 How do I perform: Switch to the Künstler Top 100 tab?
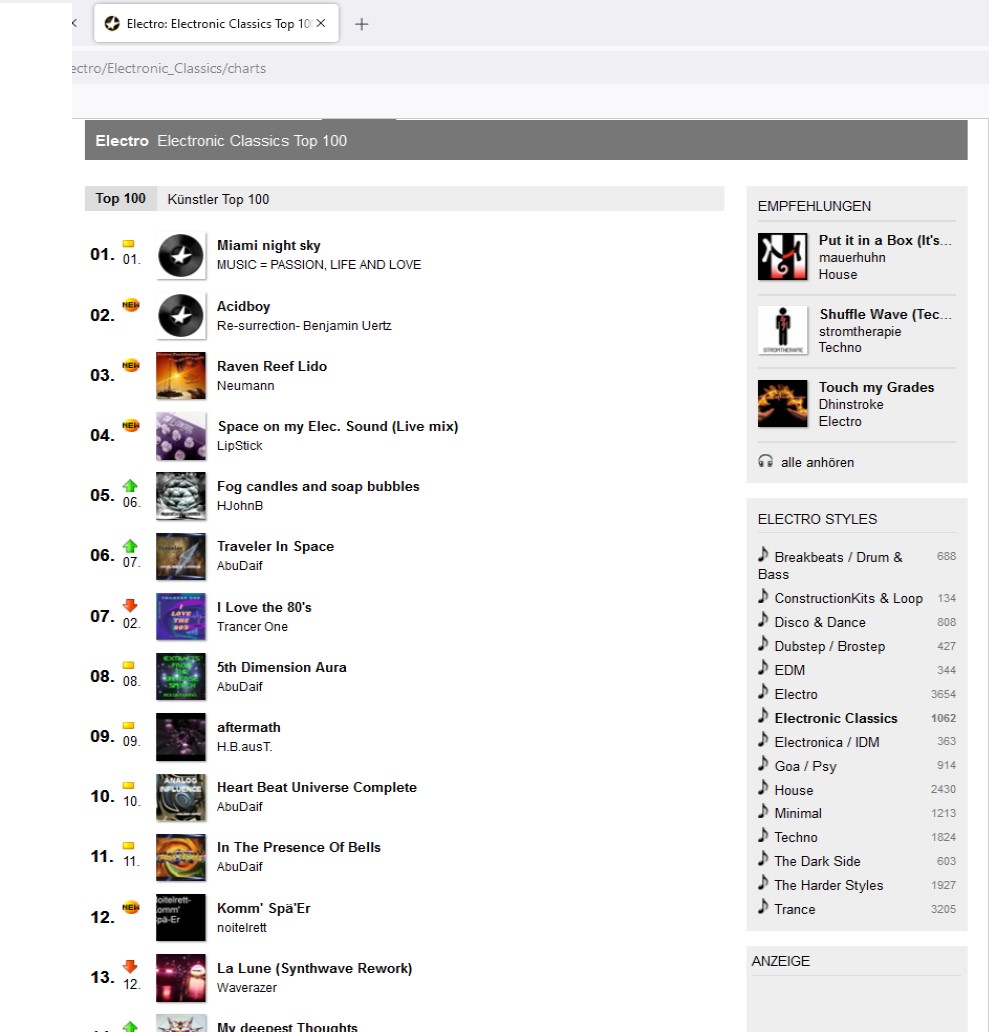click(x=218, y=199)
